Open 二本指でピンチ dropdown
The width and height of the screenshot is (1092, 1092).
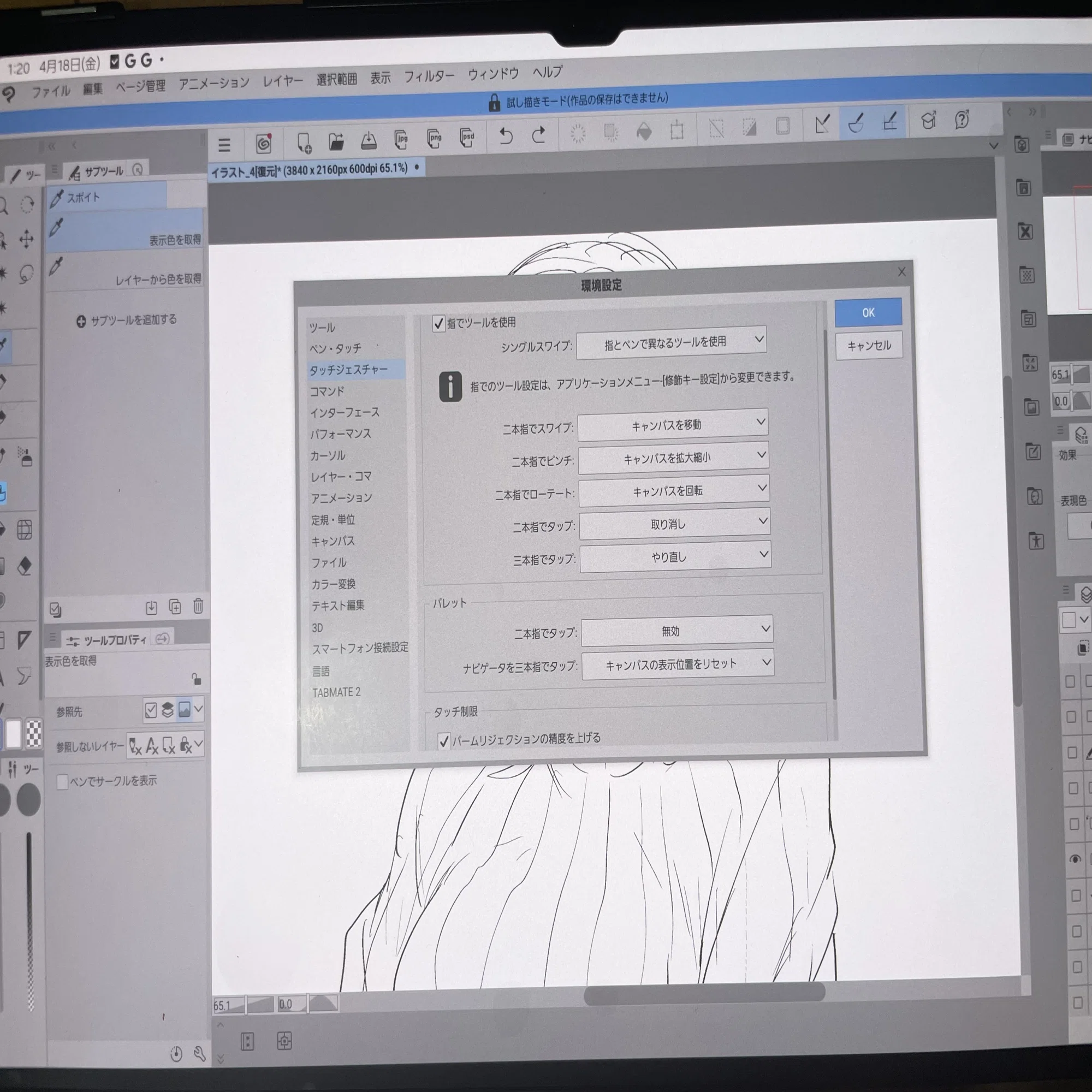coord(673,457)
